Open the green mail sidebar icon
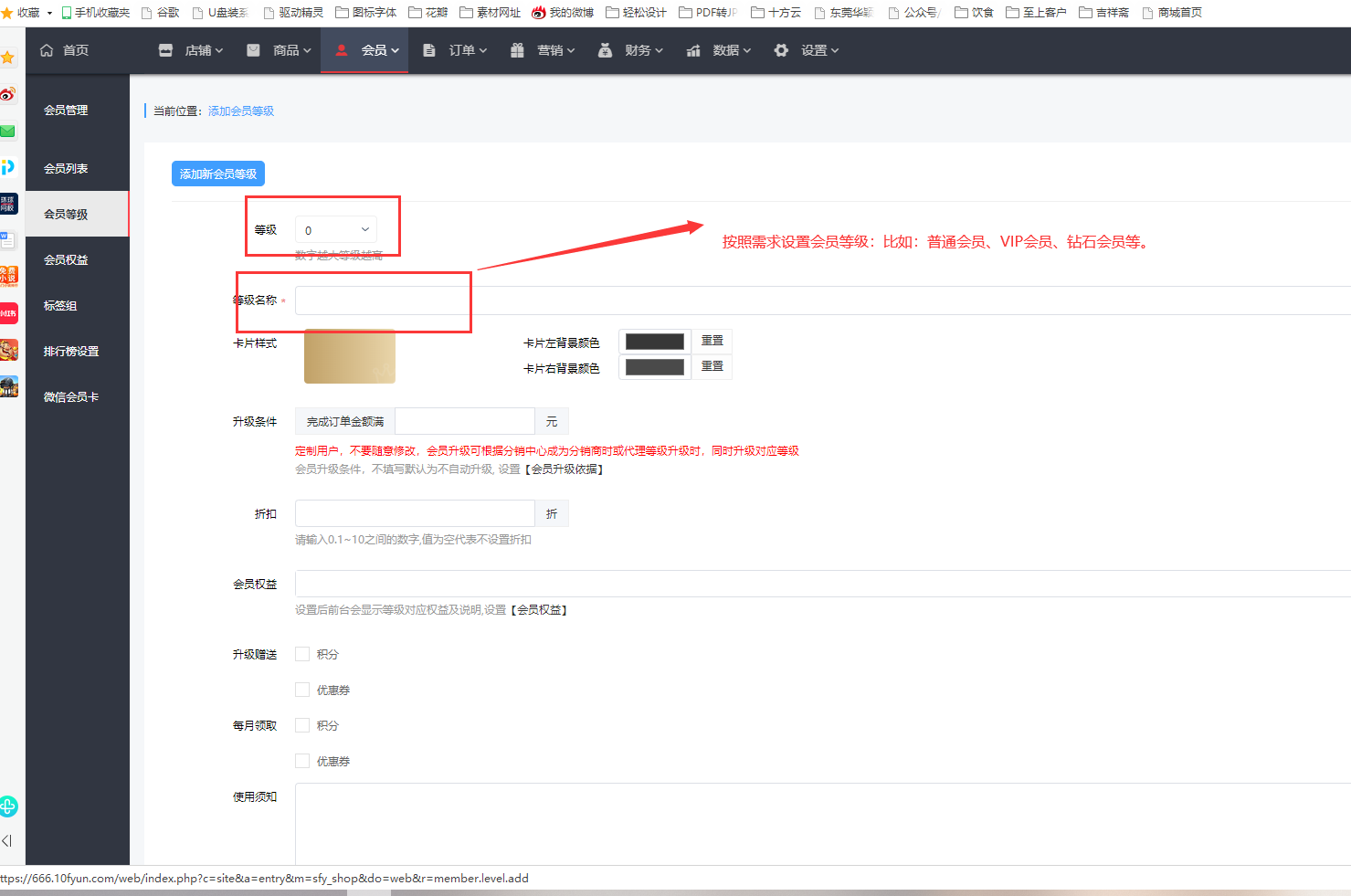Viewport: 1351px width, 896px height. tap(7, 131)
